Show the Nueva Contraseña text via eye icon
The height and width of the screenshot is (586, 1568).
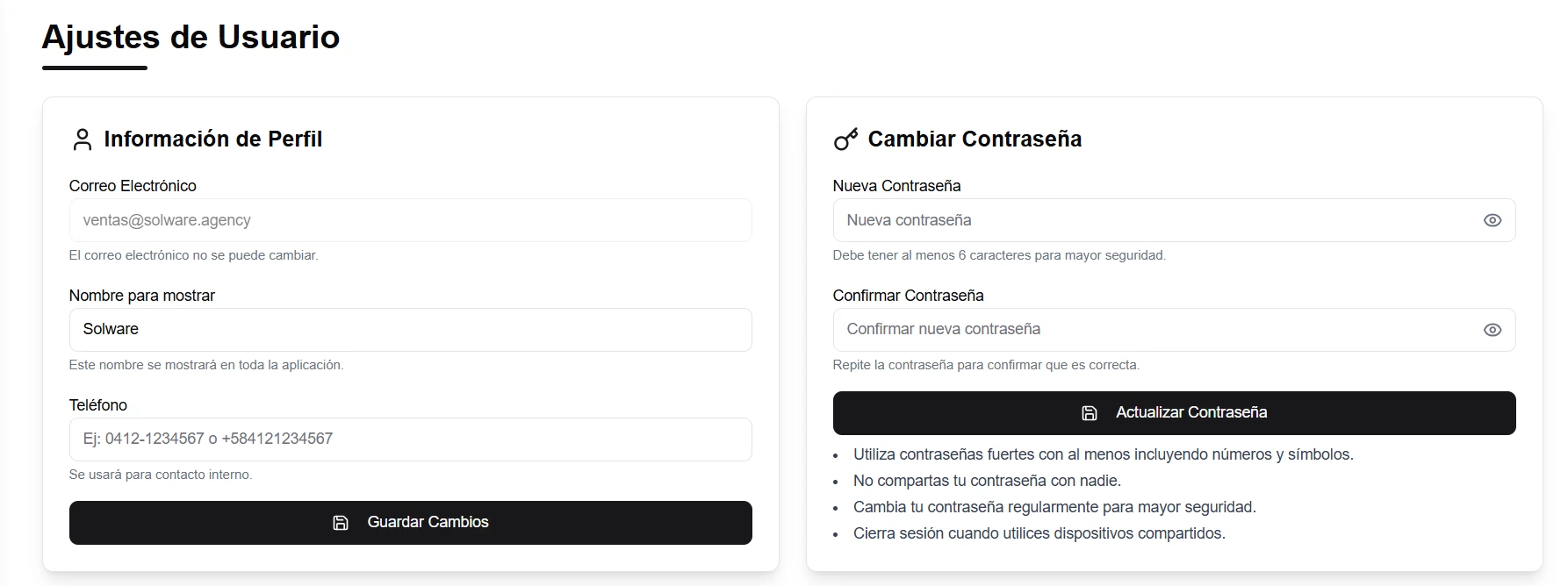pos(1492,220)
